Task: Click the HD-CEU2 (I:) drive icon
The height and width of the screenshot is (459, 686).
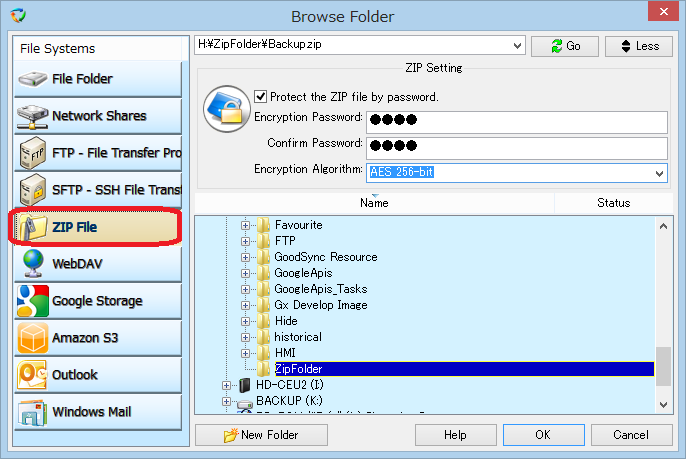Action: coord(245,385)
